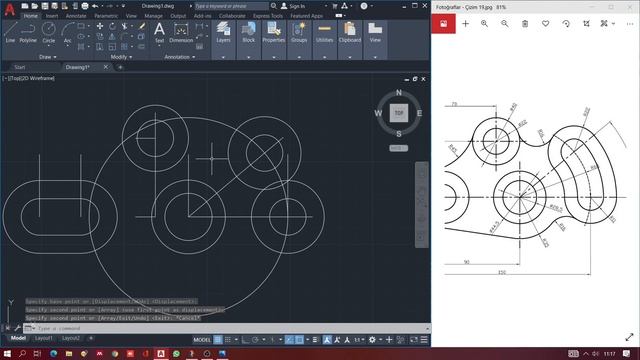Viewport: 640px width, 360px height.
Task: Click the Mirror tool in Modify panel
Action: [112, 37]
